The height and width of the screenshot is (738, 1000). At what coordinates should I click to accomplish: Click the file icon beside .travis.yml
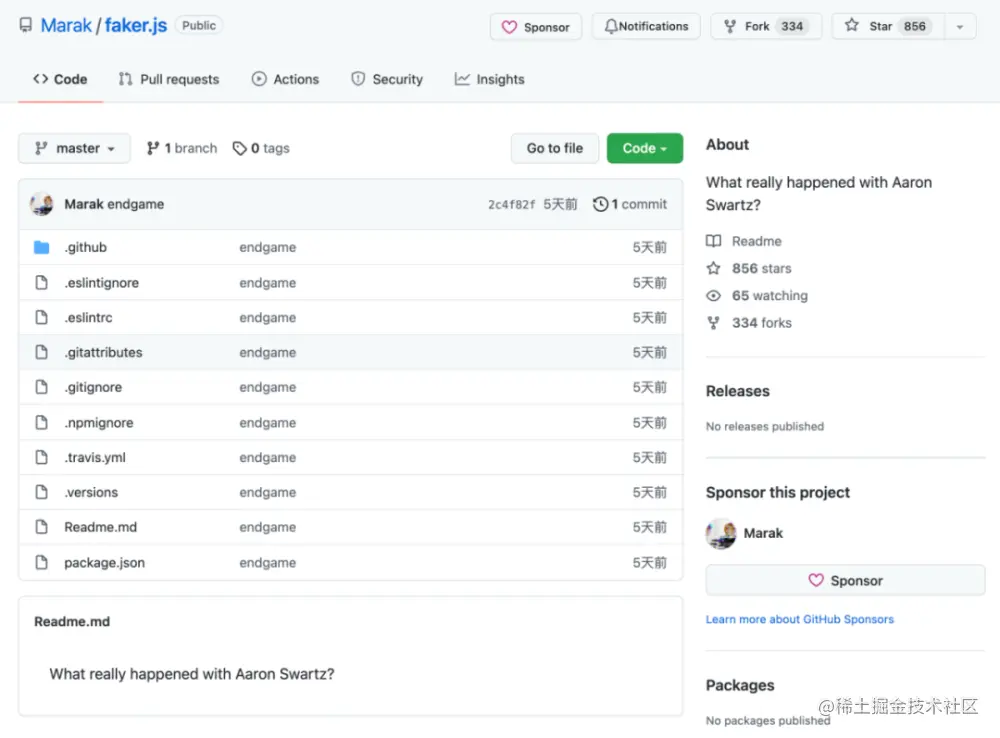41,457
